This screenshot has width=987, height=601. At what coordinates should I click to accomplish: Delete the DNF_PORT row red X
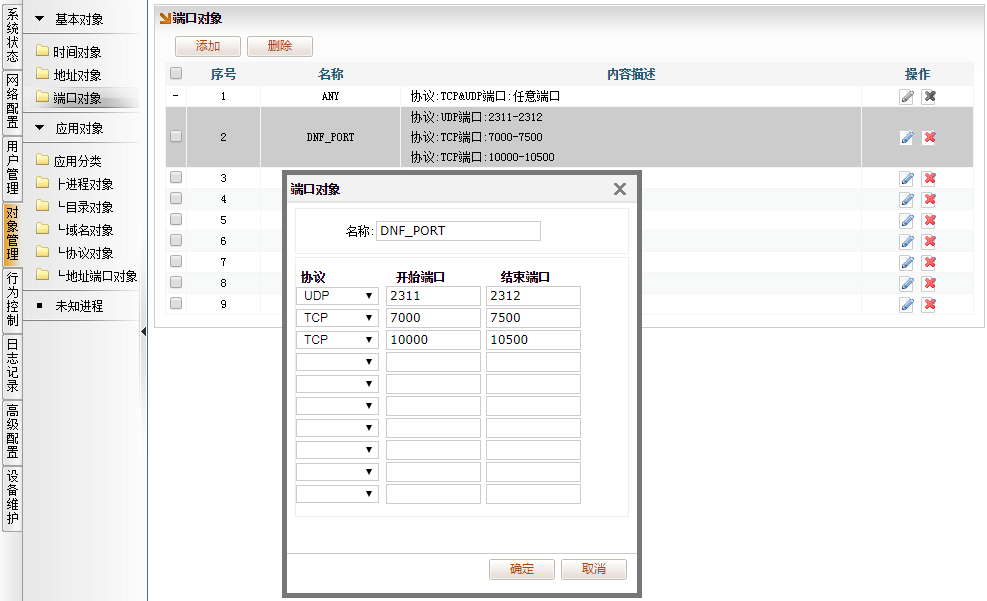click(x=929, y=137)
